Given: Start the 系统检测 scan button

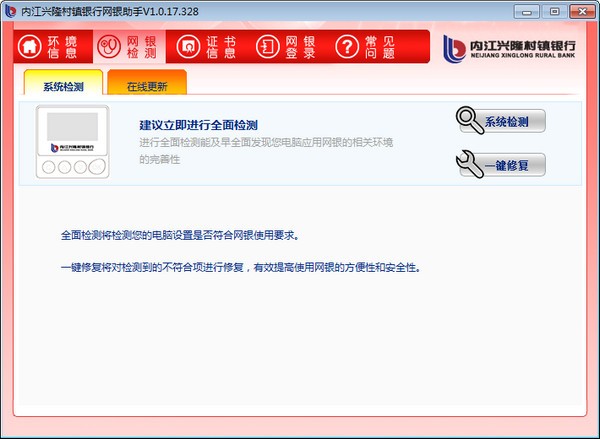Looking at the screenshot, I should (x=502, y=121).
